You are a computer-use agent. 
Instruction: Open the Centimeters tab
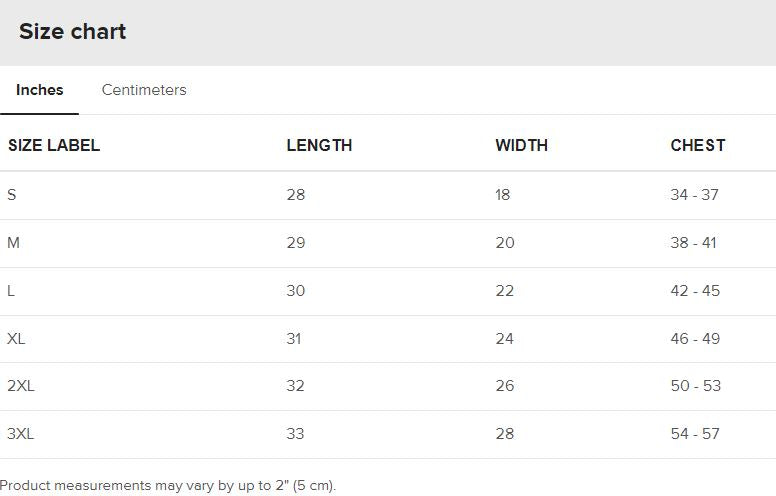[x=144, y=90]
